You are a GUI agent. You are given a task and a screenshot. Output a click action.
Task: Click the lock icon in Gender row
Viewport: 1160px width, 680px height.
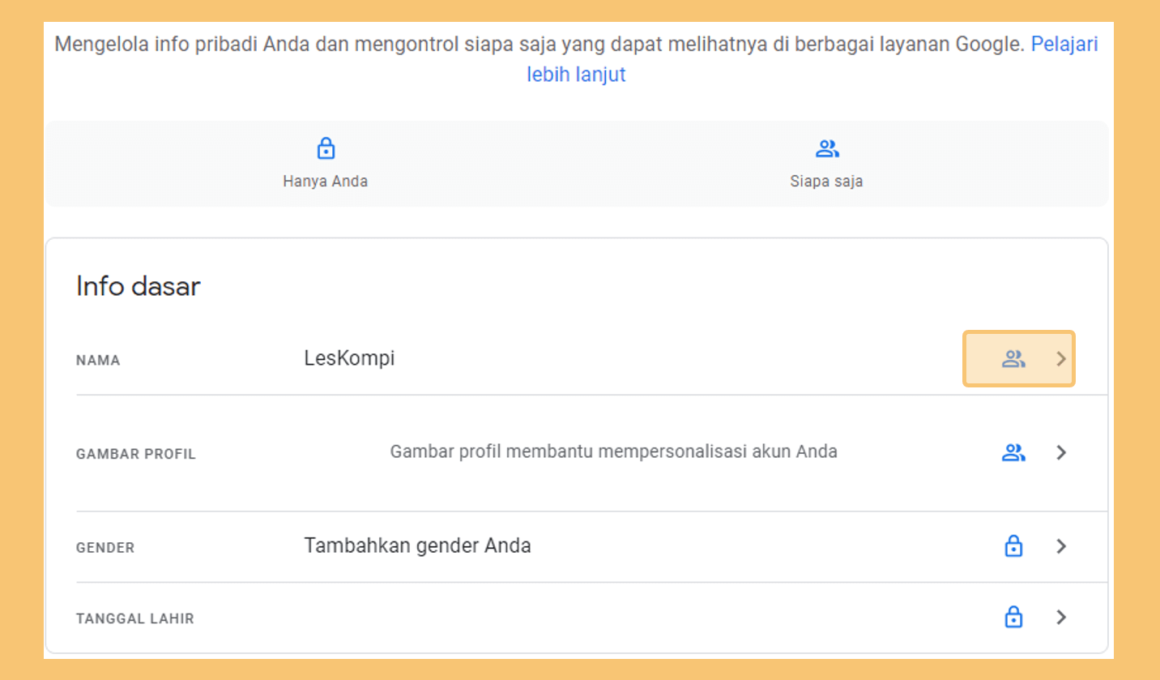pyautogui.click(x=1014, y=546)
